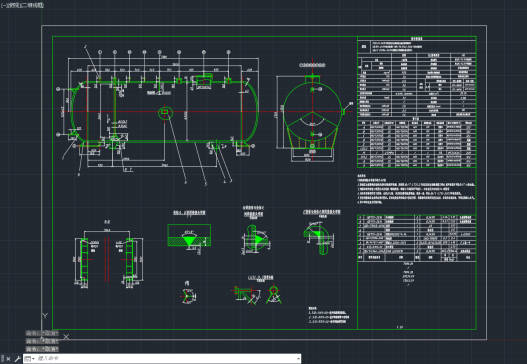Close the command line window
Image resolution: width=527 pixels, height=364 pixels.
[8, 359]
